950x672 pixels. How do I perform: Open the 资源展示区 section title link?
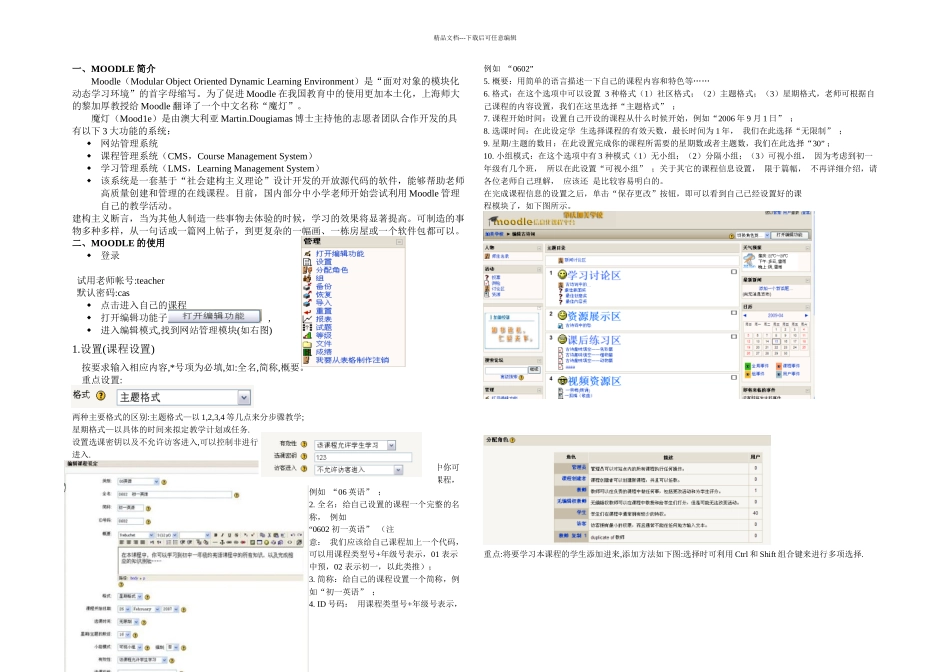pos(594,316)
